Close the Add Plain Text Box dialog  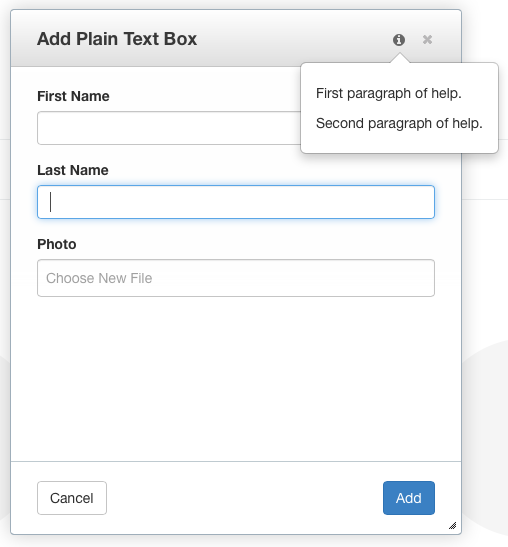pos(427,39)
